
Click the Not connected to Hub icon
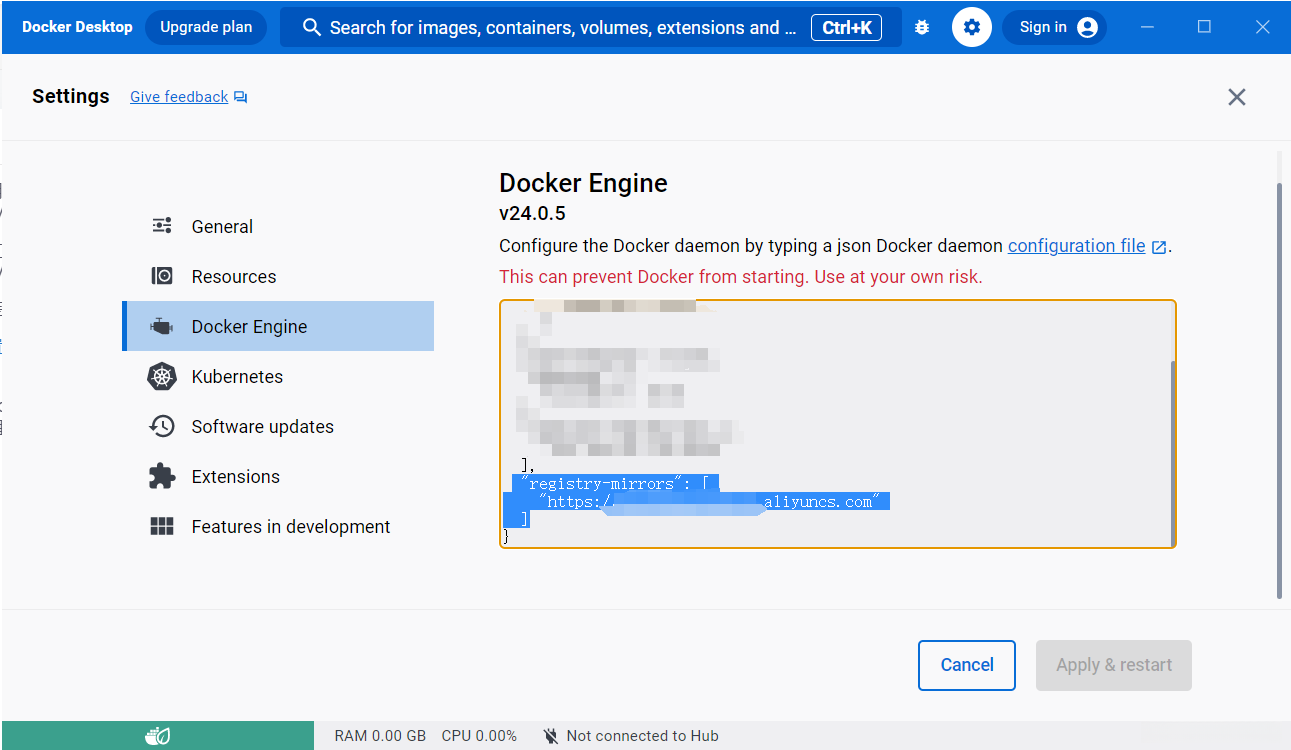550,736
